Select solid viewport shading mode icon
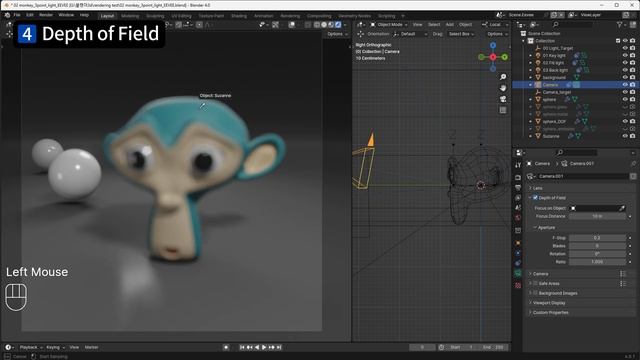 pyautogui.click(x=324, y=24)
